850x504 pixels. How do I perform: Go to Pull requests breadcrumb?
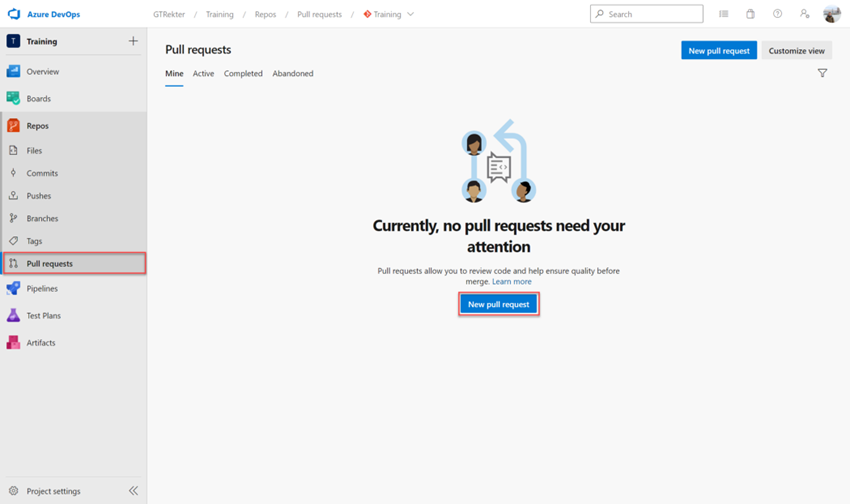pos(319,14)
